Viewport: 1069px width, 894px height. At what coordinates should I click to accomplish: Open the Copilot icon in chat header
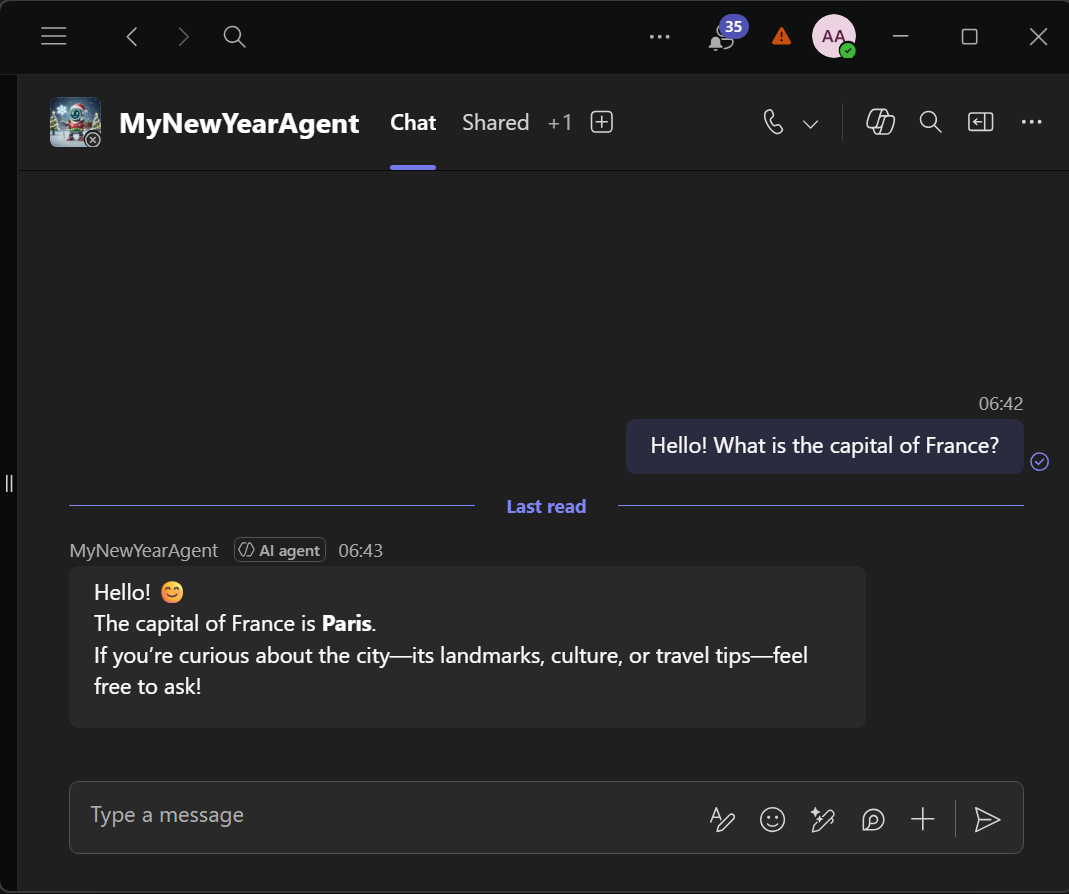pos(880,122)
